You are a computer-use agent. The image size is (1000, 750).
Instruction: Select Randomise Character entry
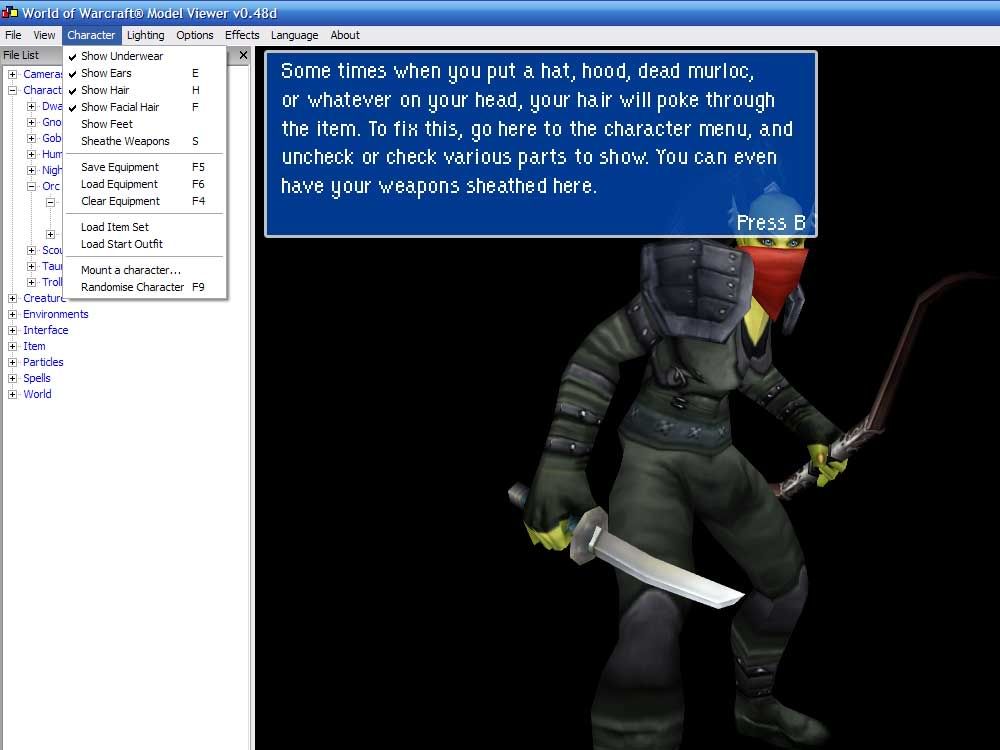coord(144,287)
